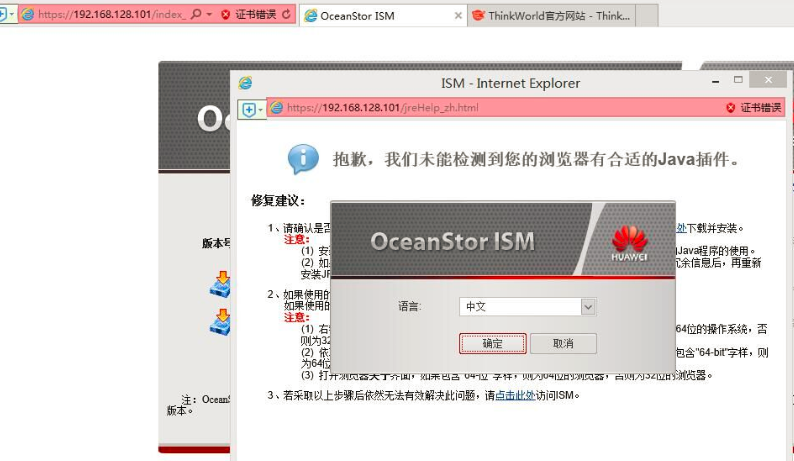
Task: Click the 点击此处 link to access ISM
Action: pos(515,395)
